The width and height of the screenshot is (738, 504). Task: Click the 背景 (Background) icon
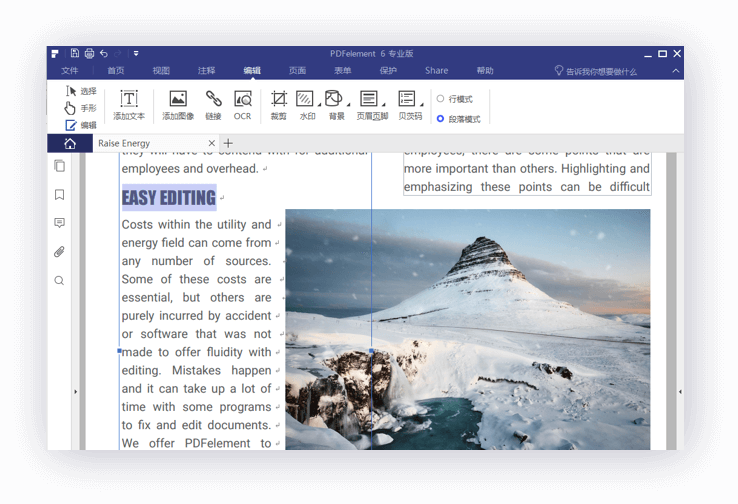[x=334, y=99]
